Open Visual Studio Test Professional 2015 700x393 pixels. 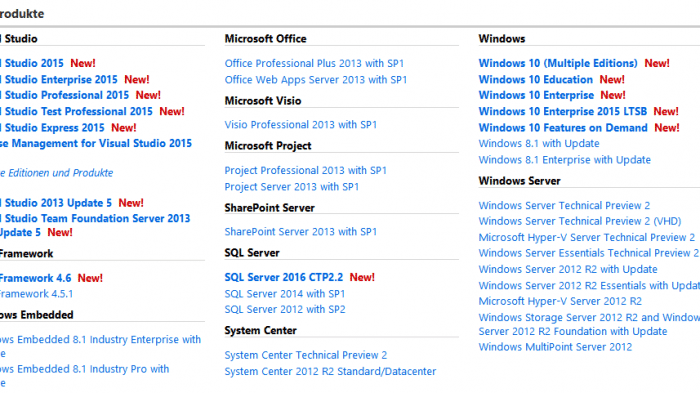point(76,111)
